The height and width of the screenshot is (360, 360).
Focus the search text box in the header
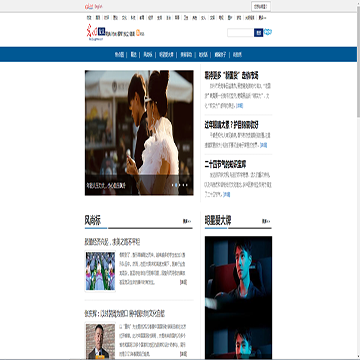click(240, 33)
